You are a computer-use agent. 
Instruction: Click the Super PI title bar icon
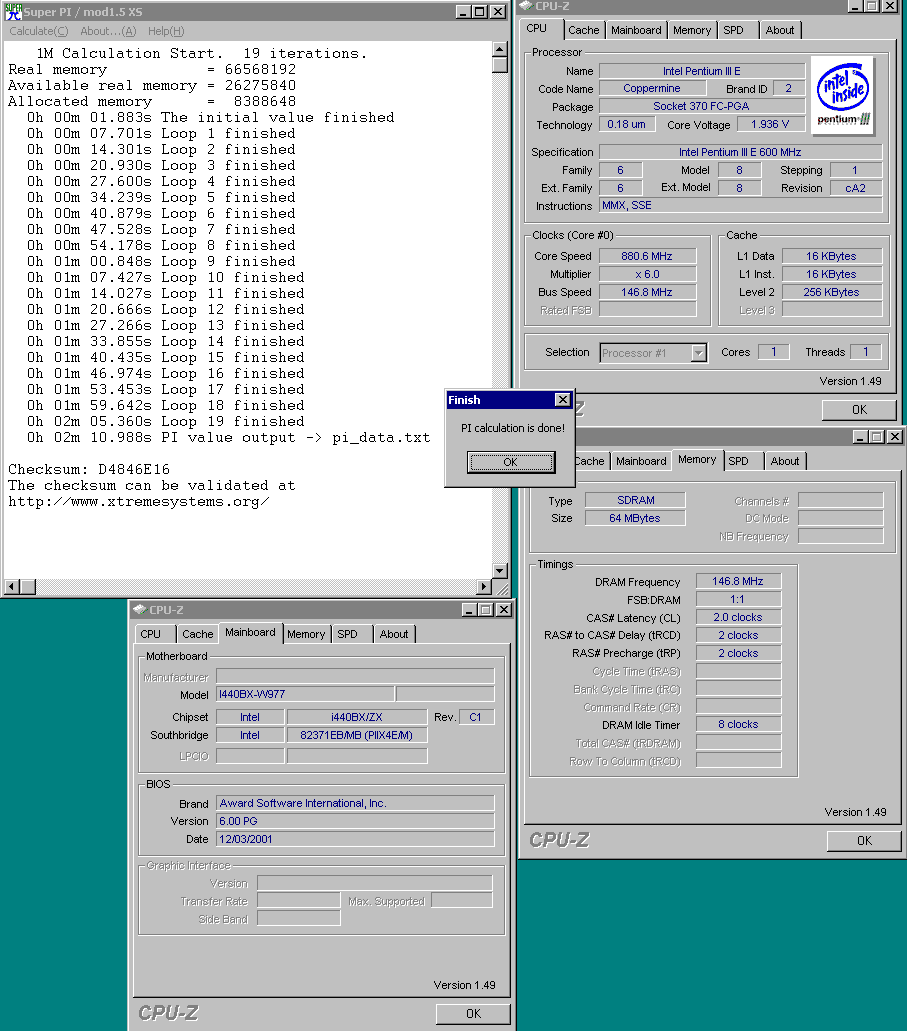(12, 12)
